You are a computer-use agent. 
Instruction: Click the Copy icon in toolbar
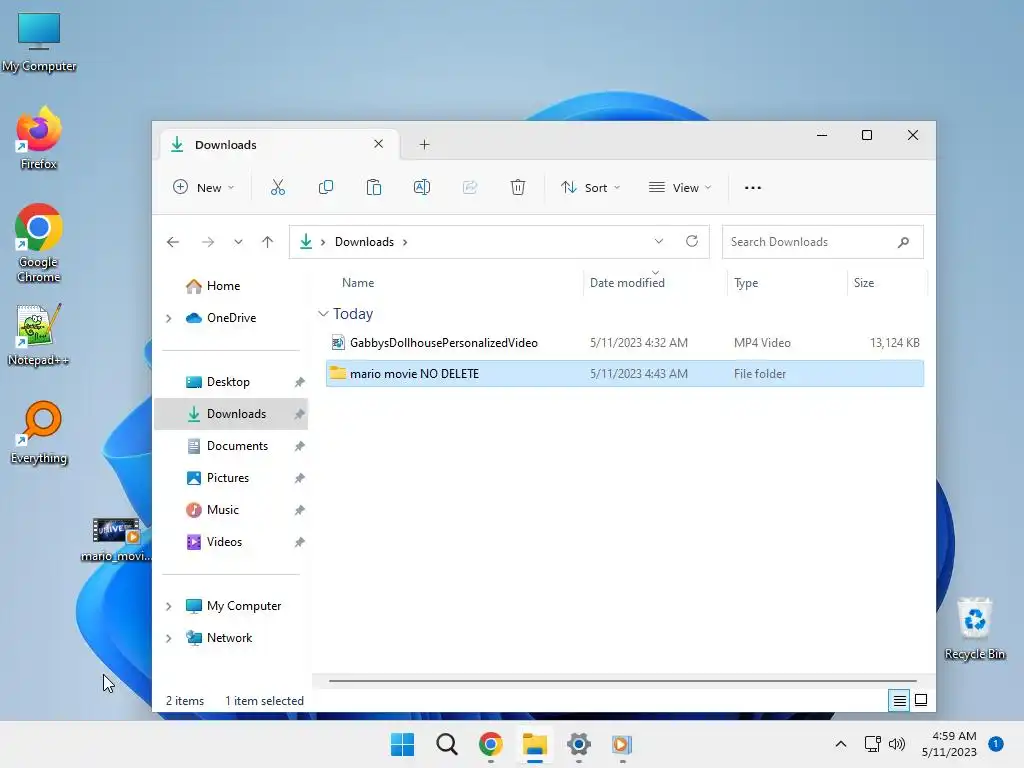coord(325,187)
